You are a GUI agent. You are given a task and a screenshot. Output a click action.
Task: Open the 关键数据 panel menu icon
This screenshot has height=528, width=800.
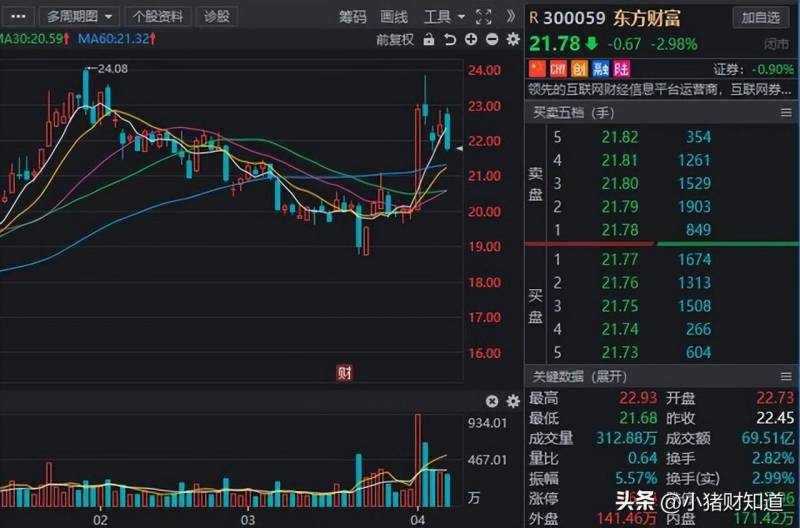[x=786, y=376]
